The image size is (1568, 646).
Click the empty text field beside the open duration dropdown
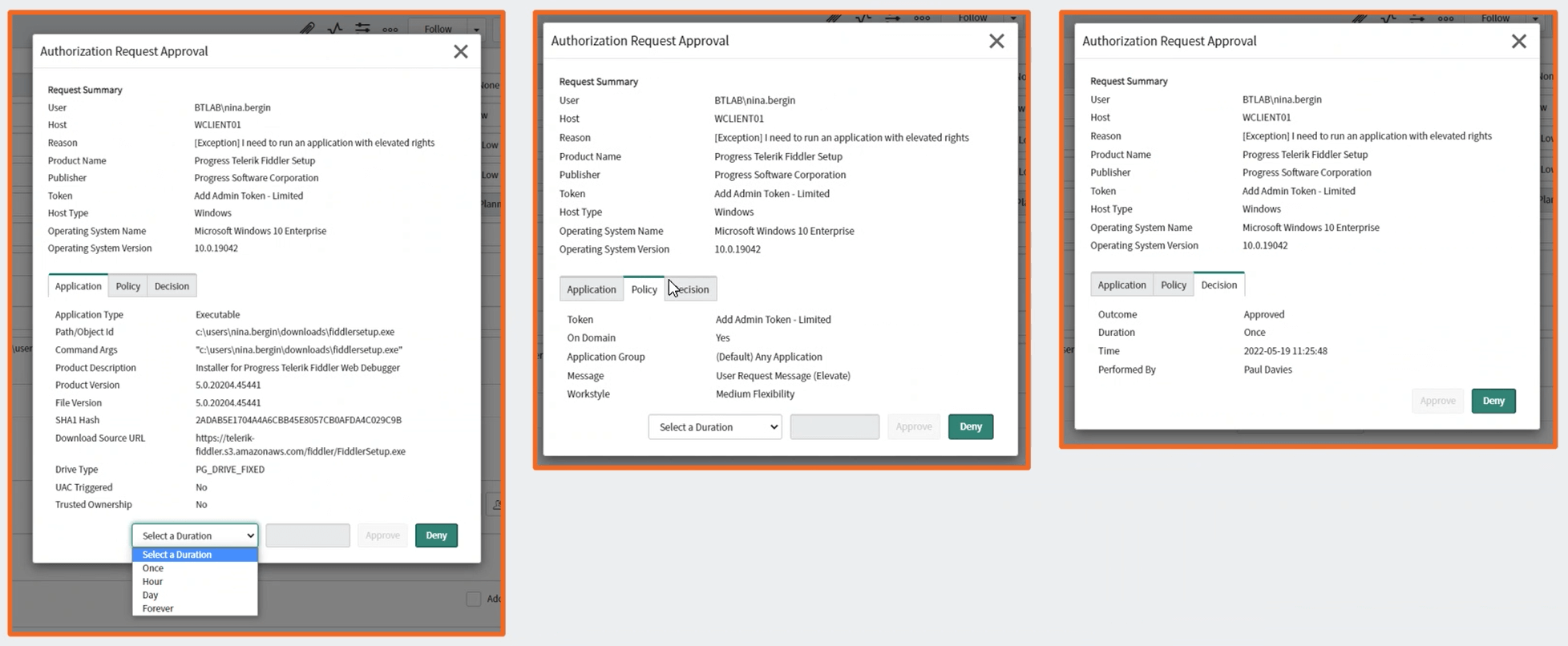coord(308,535)
